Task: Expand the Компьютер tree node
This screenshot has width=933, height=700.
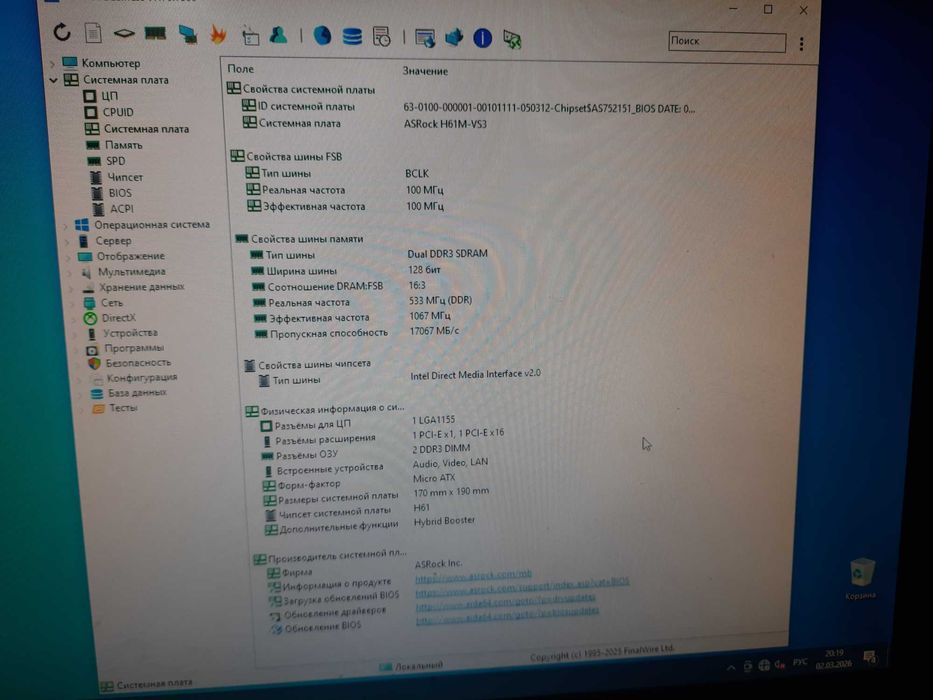Action: point(52,62)
